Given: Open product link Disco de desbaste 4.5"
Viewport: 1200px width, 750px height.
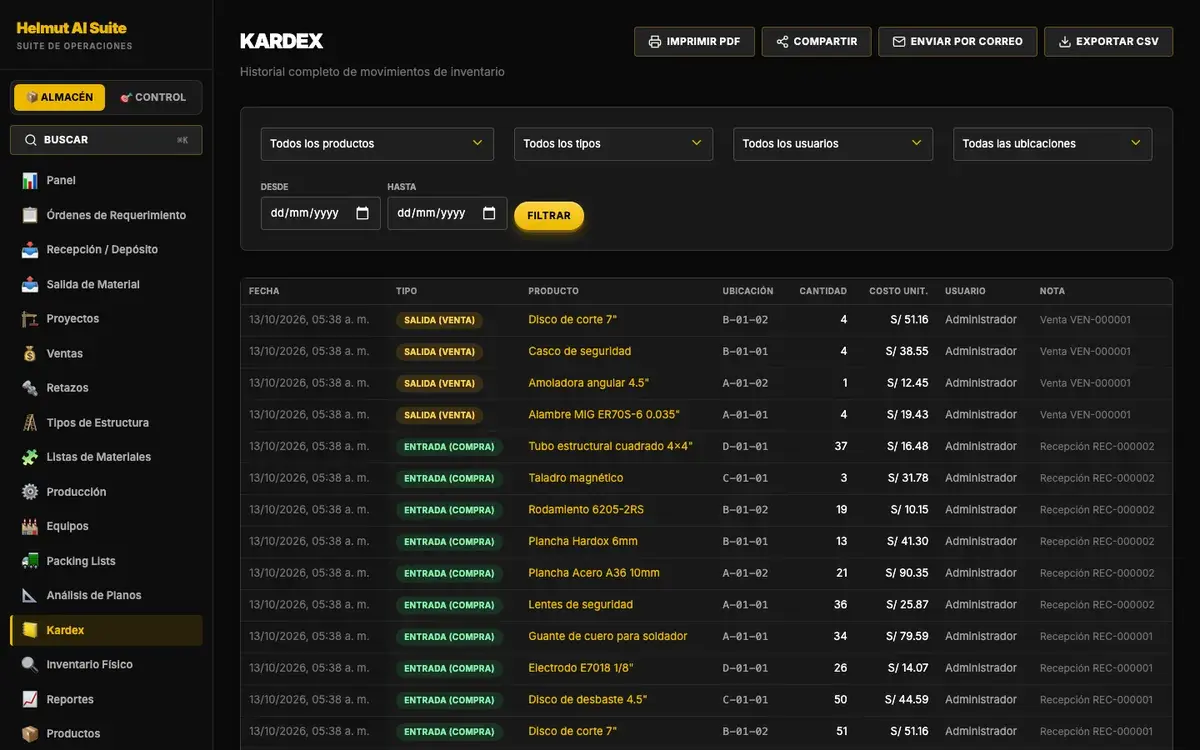Looking at the screenshot, I should pos(587,700).
